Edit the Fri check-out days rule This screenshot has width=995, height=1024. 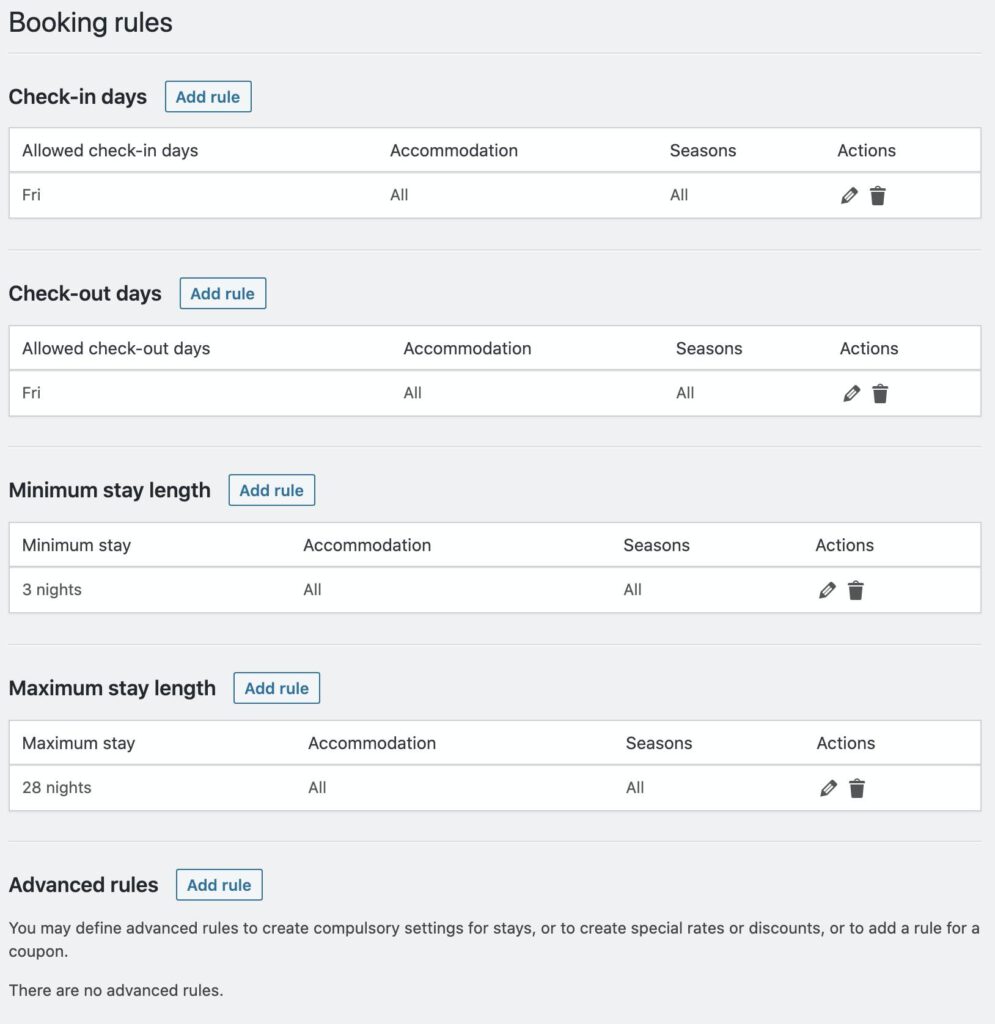click(x=851, y=393)
